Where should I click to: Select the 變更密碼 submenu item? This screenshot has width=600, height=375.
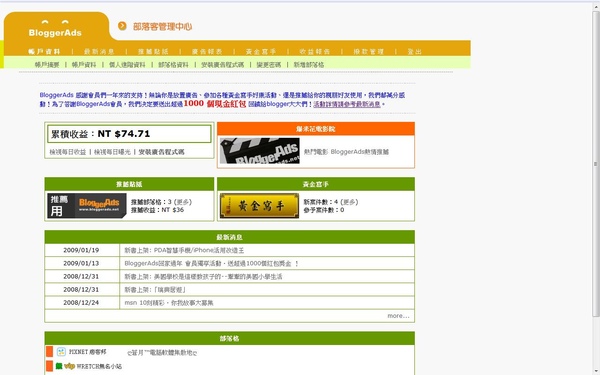point(269,65)
